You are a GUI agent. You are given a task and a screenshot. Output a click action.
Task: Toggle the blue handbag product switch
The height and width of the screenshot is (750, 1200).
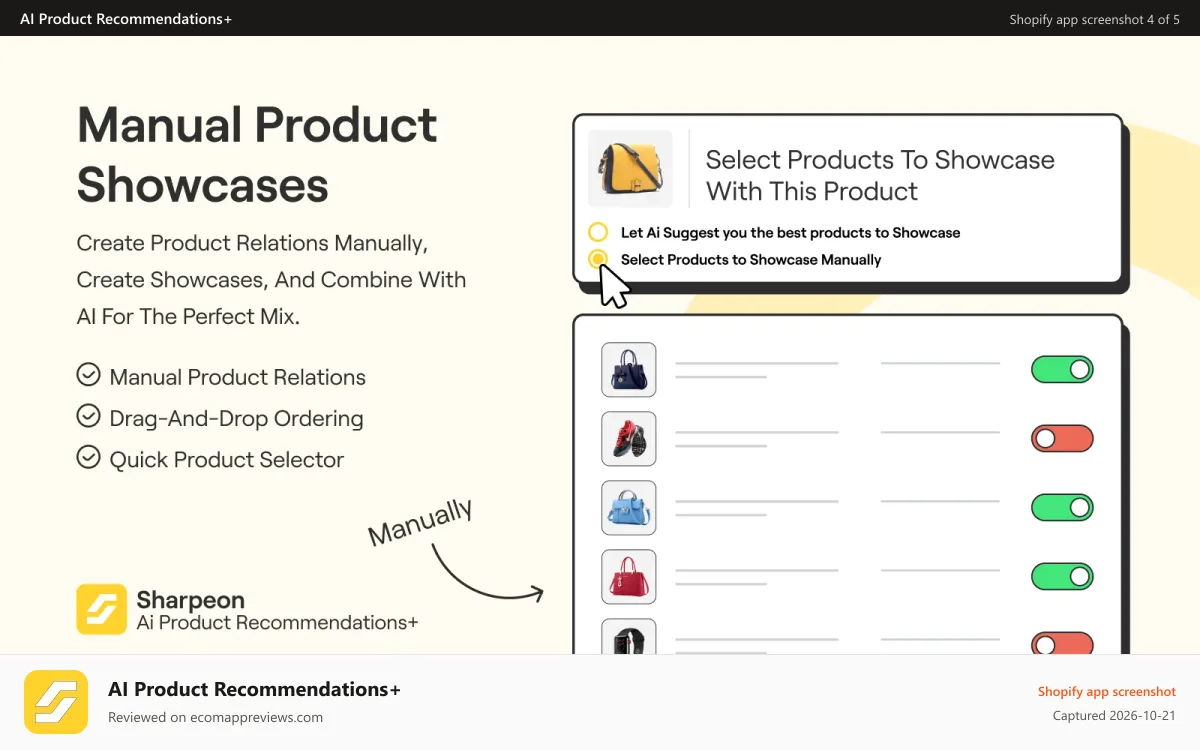(x=1062, y=507)
